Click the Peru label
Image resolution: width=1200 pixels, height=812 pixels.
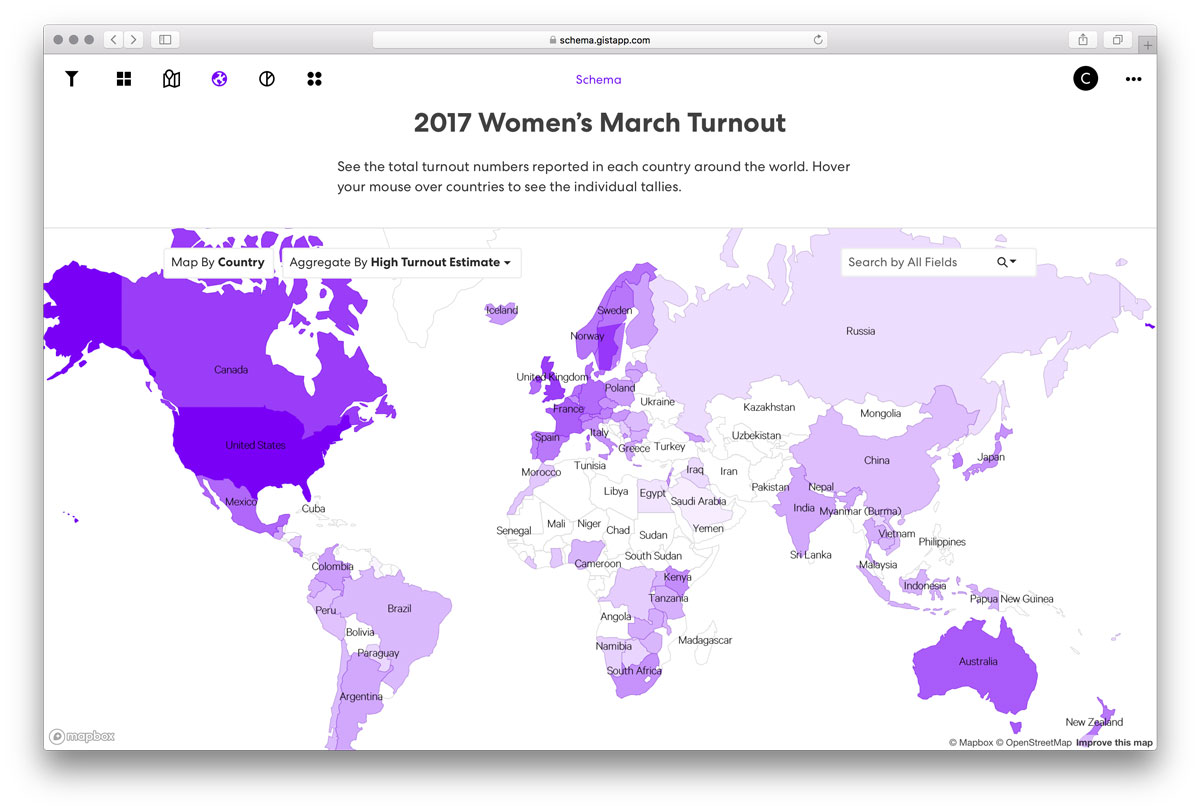click(x=326, y=610)
